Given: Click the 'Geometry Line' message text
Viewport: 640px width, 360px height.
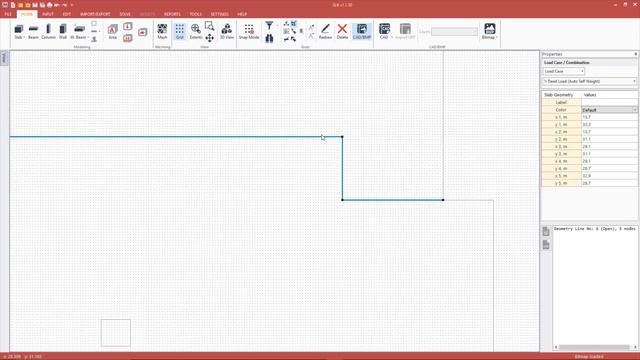Looking at the screenshot, I should [594, 229].
